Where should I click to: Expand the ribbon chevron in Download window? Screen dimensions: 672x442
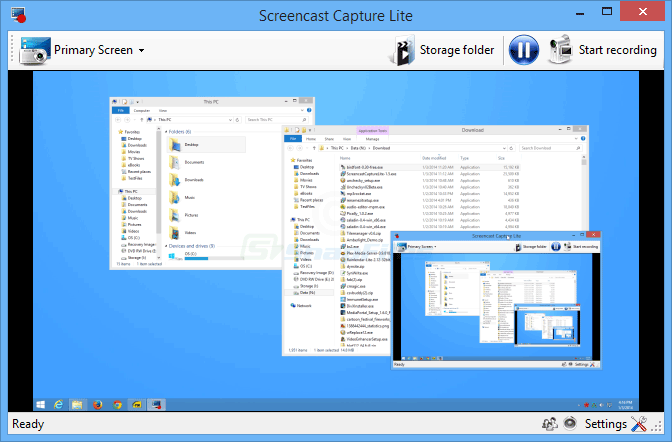point(576,138)
